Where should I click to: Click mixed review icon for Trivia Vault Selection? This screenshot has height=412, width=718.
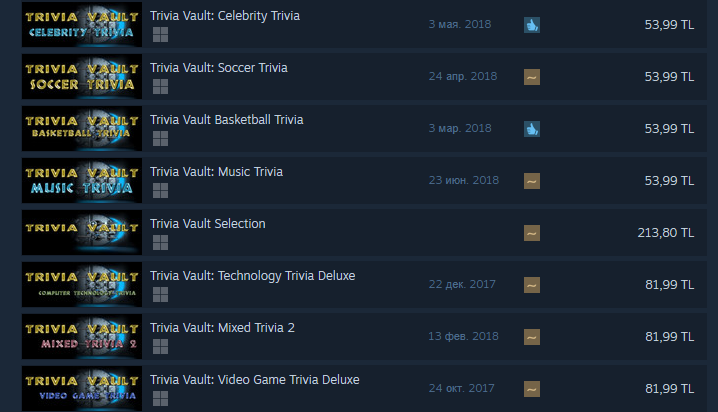(532, 233)
